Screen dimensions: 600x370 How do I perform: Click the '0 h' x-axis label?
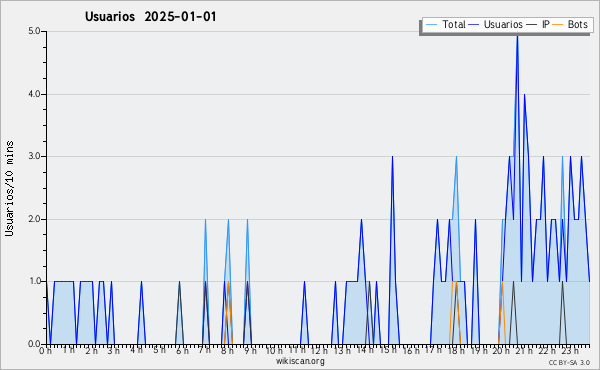pyautogui.click(x=45, y=351)
